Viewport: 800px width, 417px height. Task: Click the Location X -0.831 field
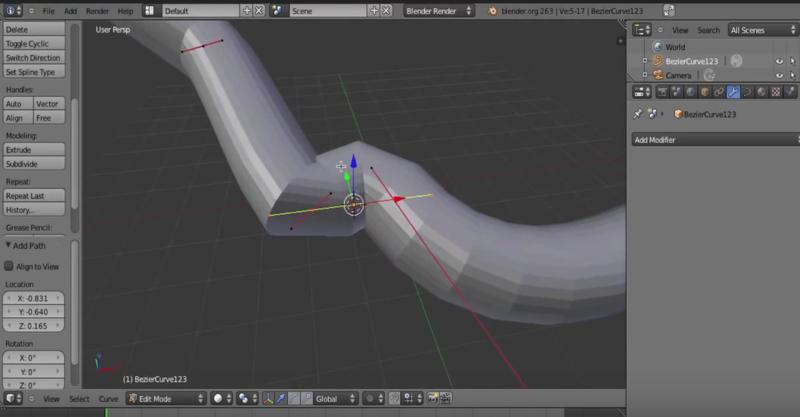[x=34, y=298]
